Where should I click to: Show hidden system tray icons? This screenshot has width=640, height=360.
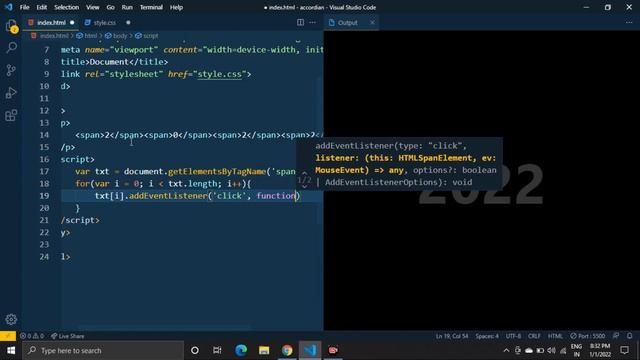tap(506, 351)
